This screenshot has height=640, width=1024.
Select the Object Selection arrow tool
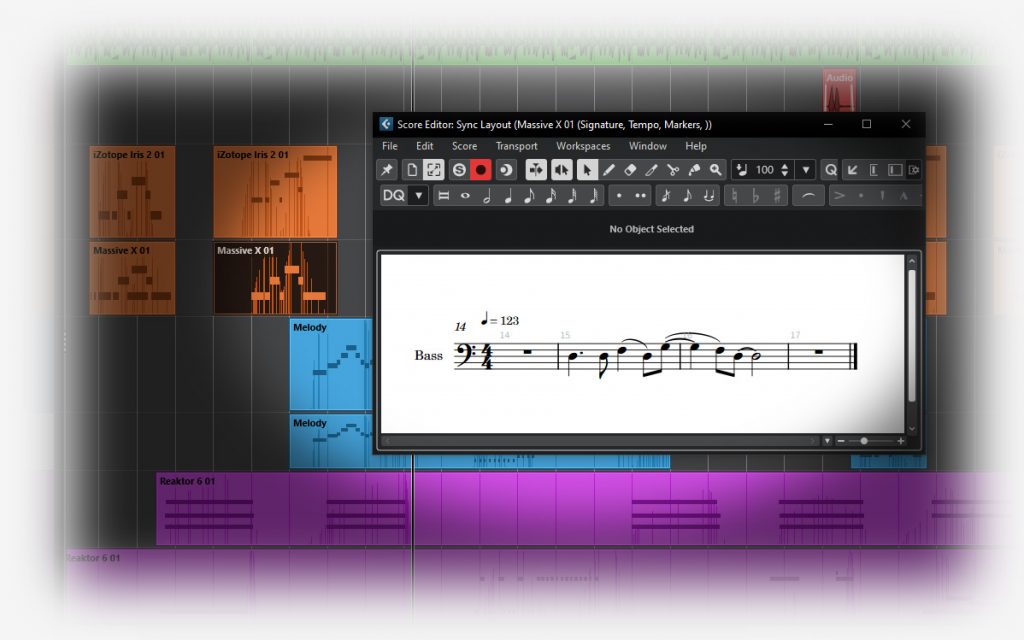586,170
